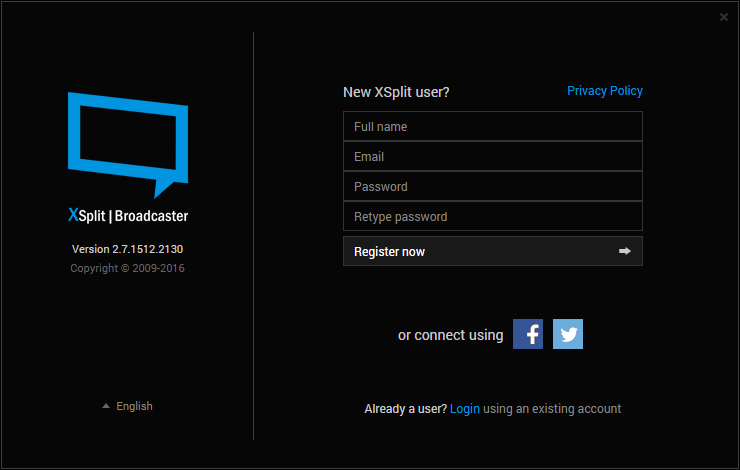The height and width of the screenshot is (470, 740).
Task: Click the Full name field
Action: [x=493, y=126]
